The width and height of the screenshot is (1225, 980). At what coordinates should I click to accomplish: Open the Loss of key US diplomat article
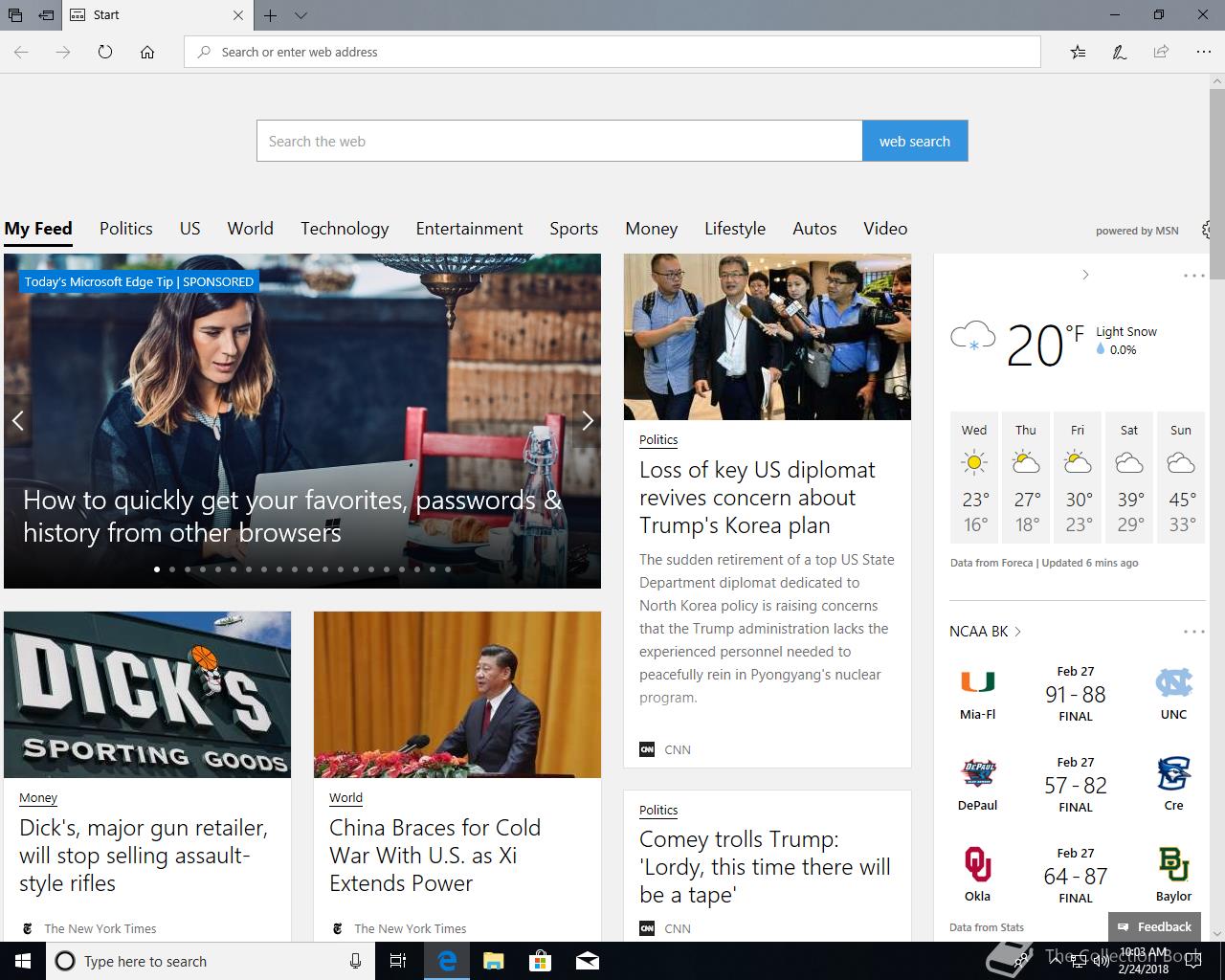coord(757,498)
